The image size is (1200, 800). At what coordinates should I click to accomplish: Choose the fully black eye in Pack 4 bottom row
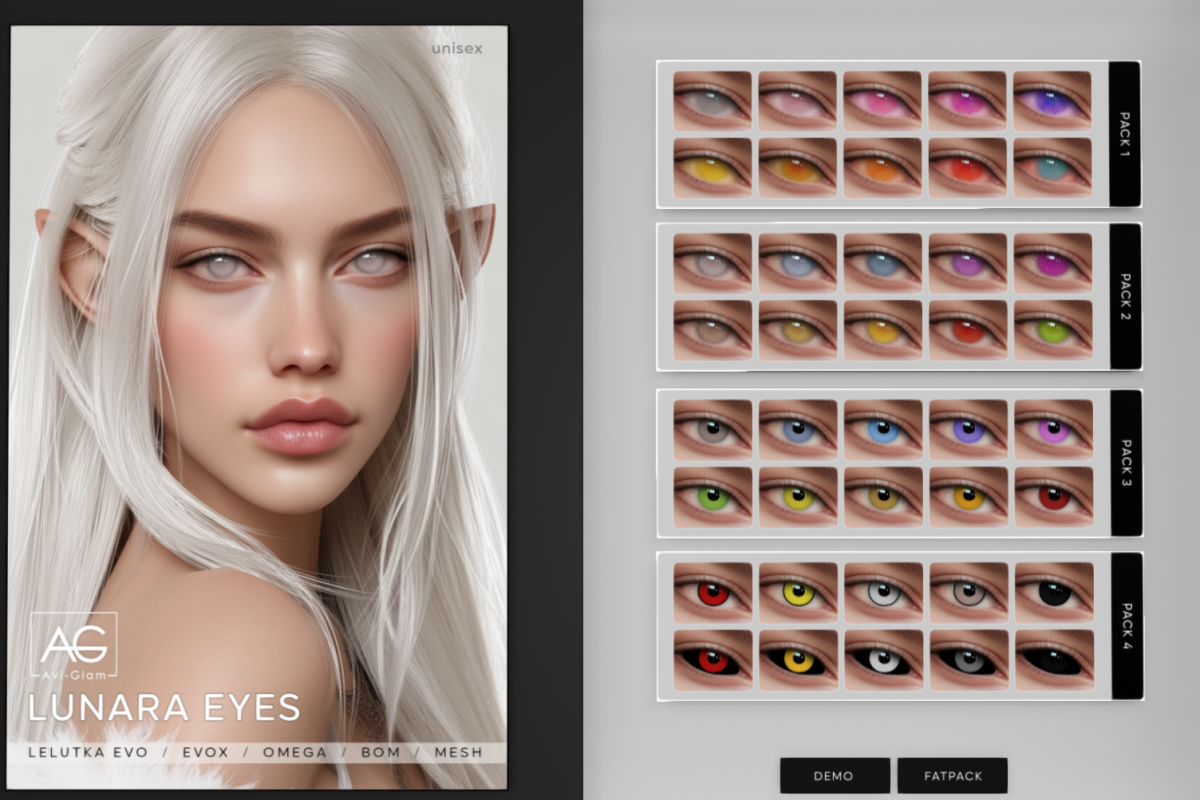point(1052,659)
